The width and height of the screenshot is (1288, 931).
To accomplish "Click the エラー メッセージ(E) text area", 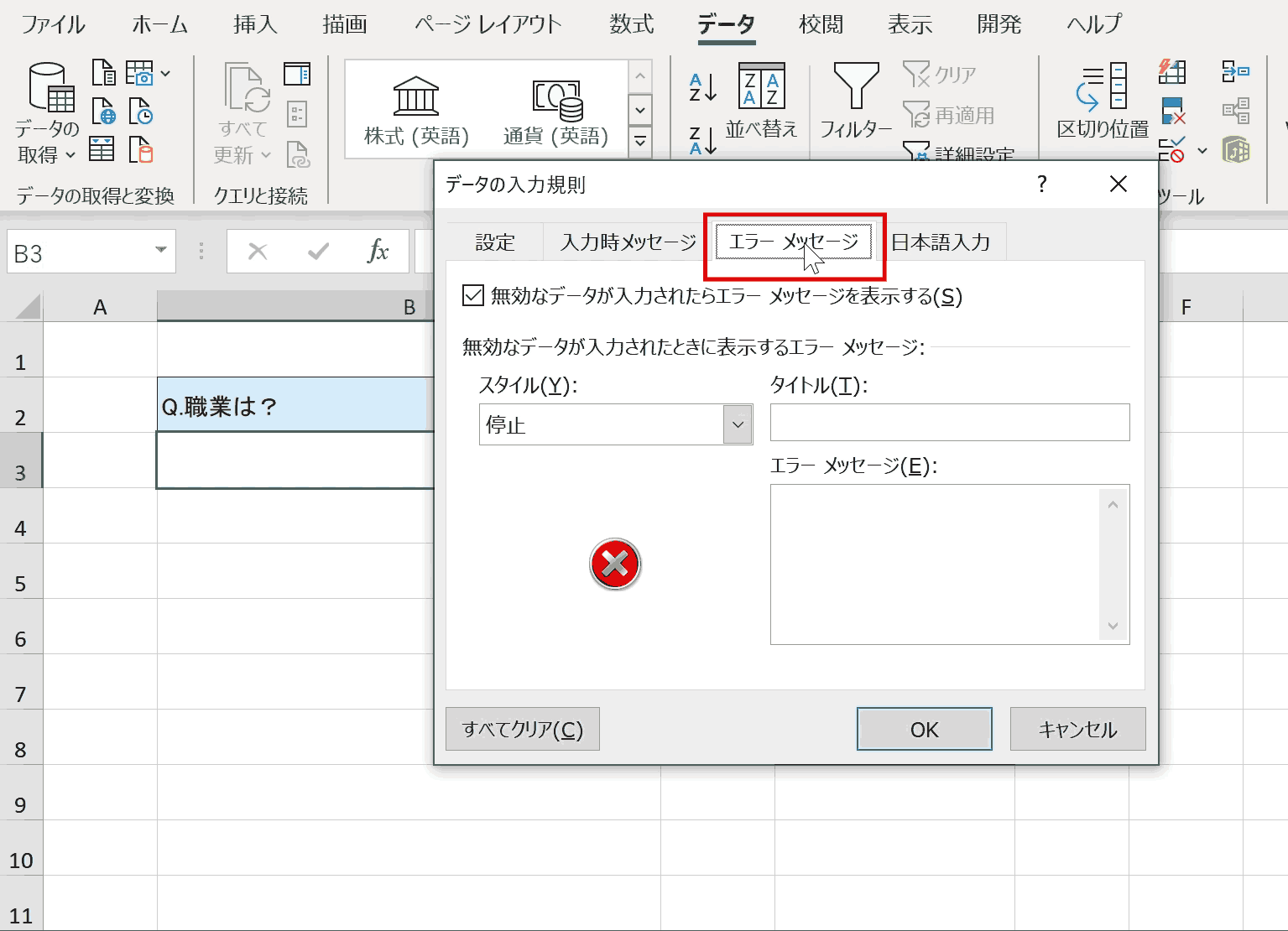I will [x=950, y=564].
